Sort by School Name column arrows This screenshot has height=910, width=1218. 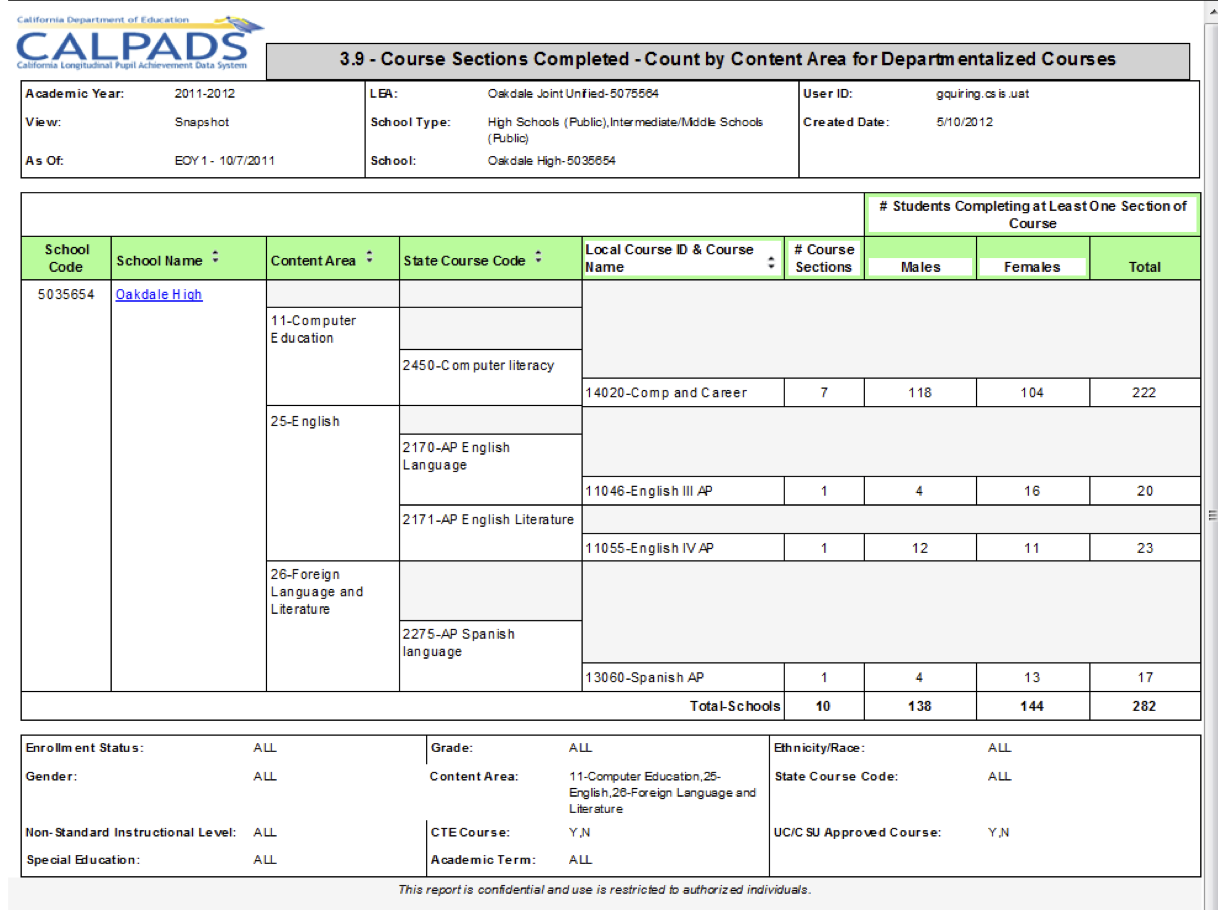[x=216, y=259]
